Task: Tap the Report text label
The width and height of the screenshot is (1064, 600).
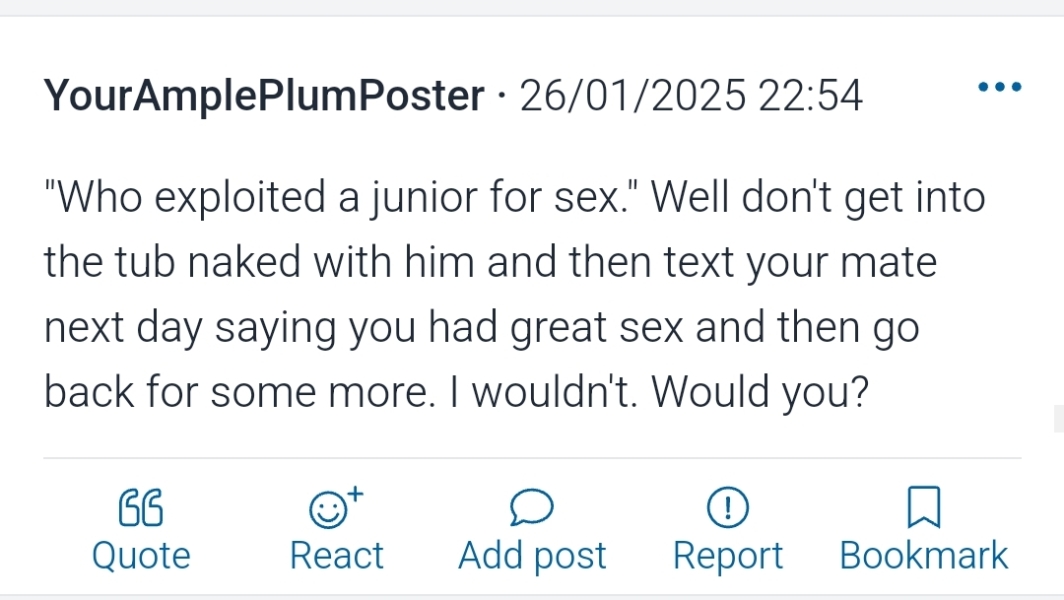Action: pos(727,556)
